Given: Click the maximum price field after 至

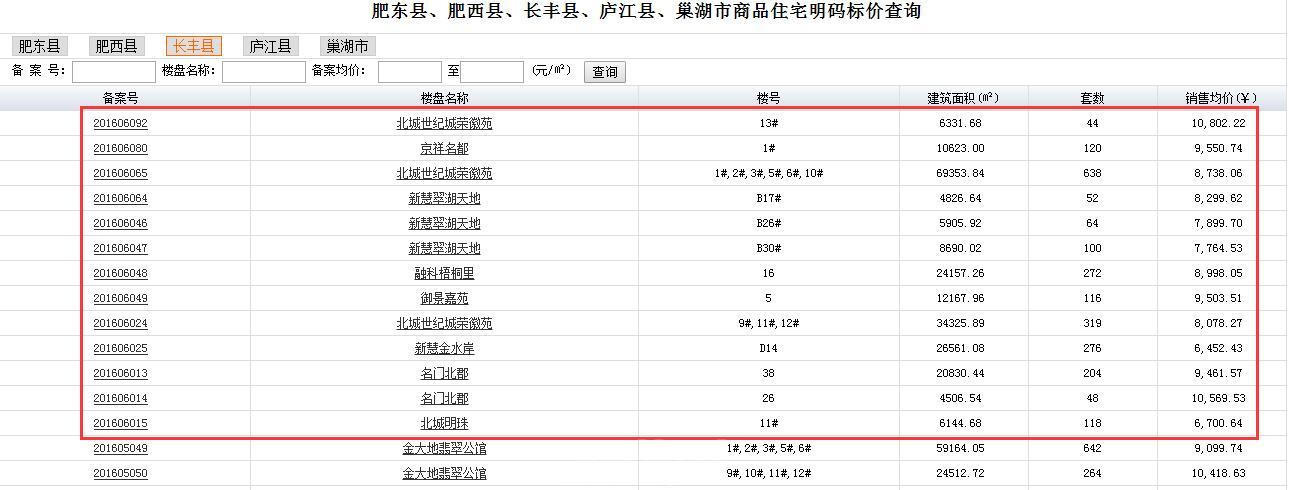Looking at the screenshot, I should point(492,72).
